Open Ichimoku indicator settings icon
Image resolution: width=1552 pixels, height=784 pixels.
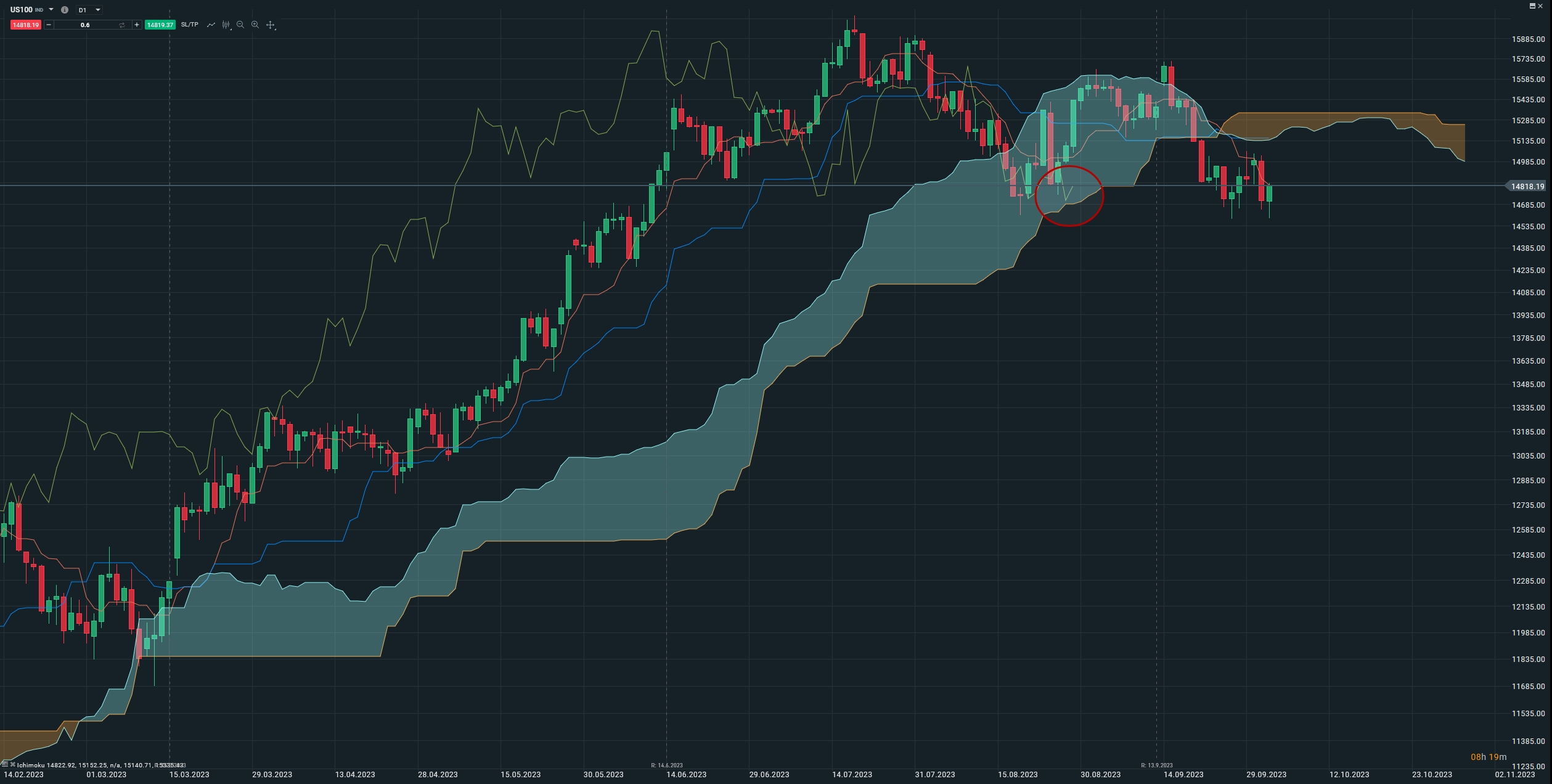(5, 765)
